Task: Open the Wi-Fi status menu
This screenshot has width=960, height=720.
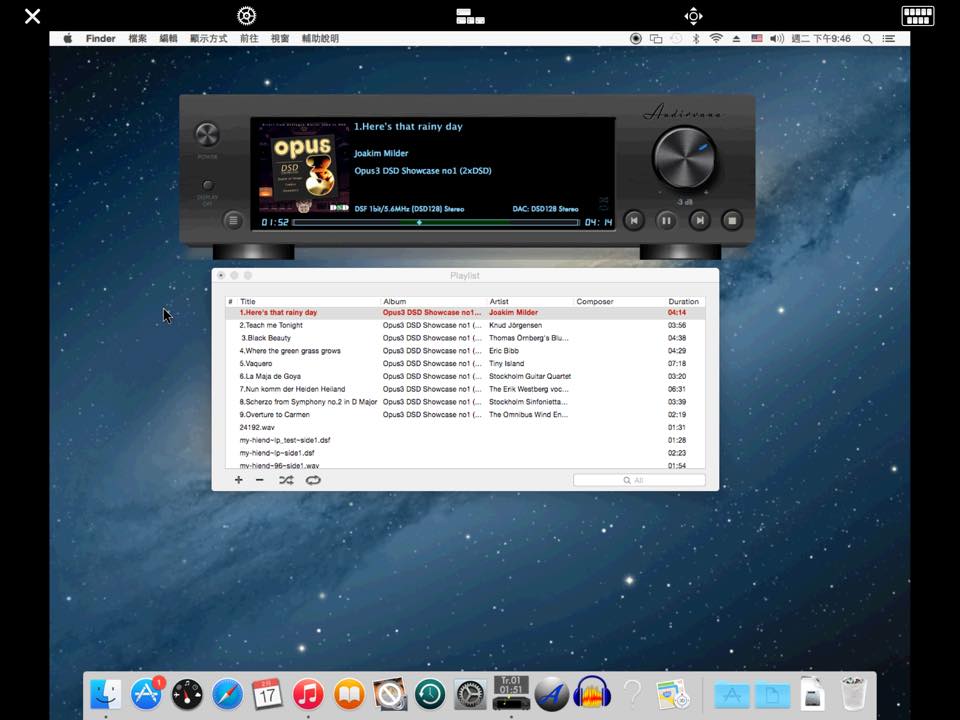Action: (x=716, y=39)
